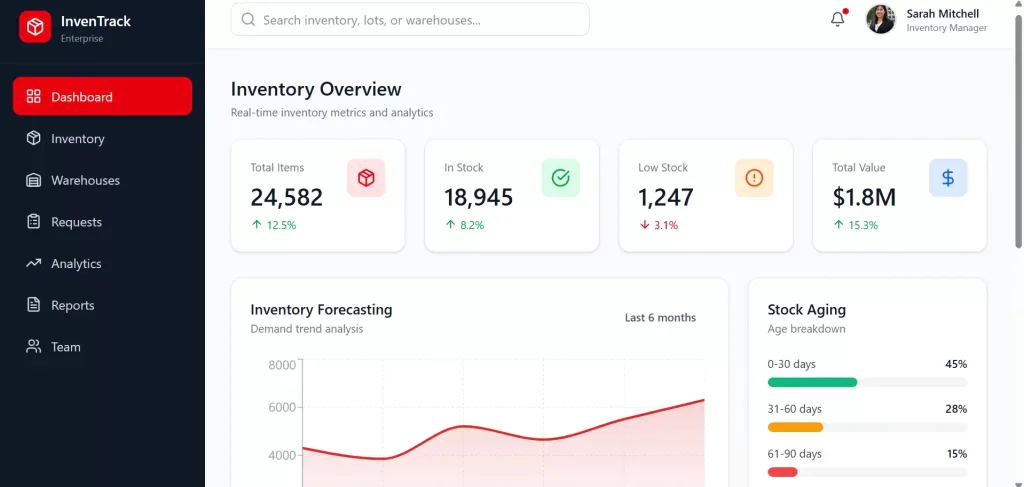The image size is (1024, 487).
Task: Click the Requests clipboard icon
Action: pos(33,222)
